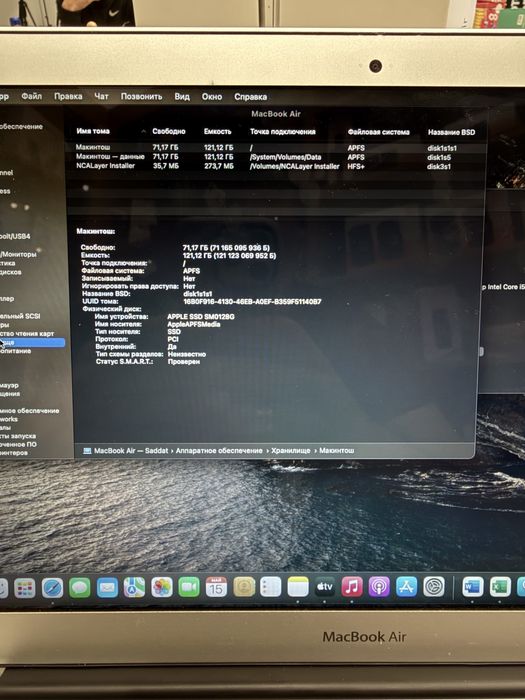Click /System/Volumes/Data mount point cell
525x700 pixels.
tap(285, 157)
